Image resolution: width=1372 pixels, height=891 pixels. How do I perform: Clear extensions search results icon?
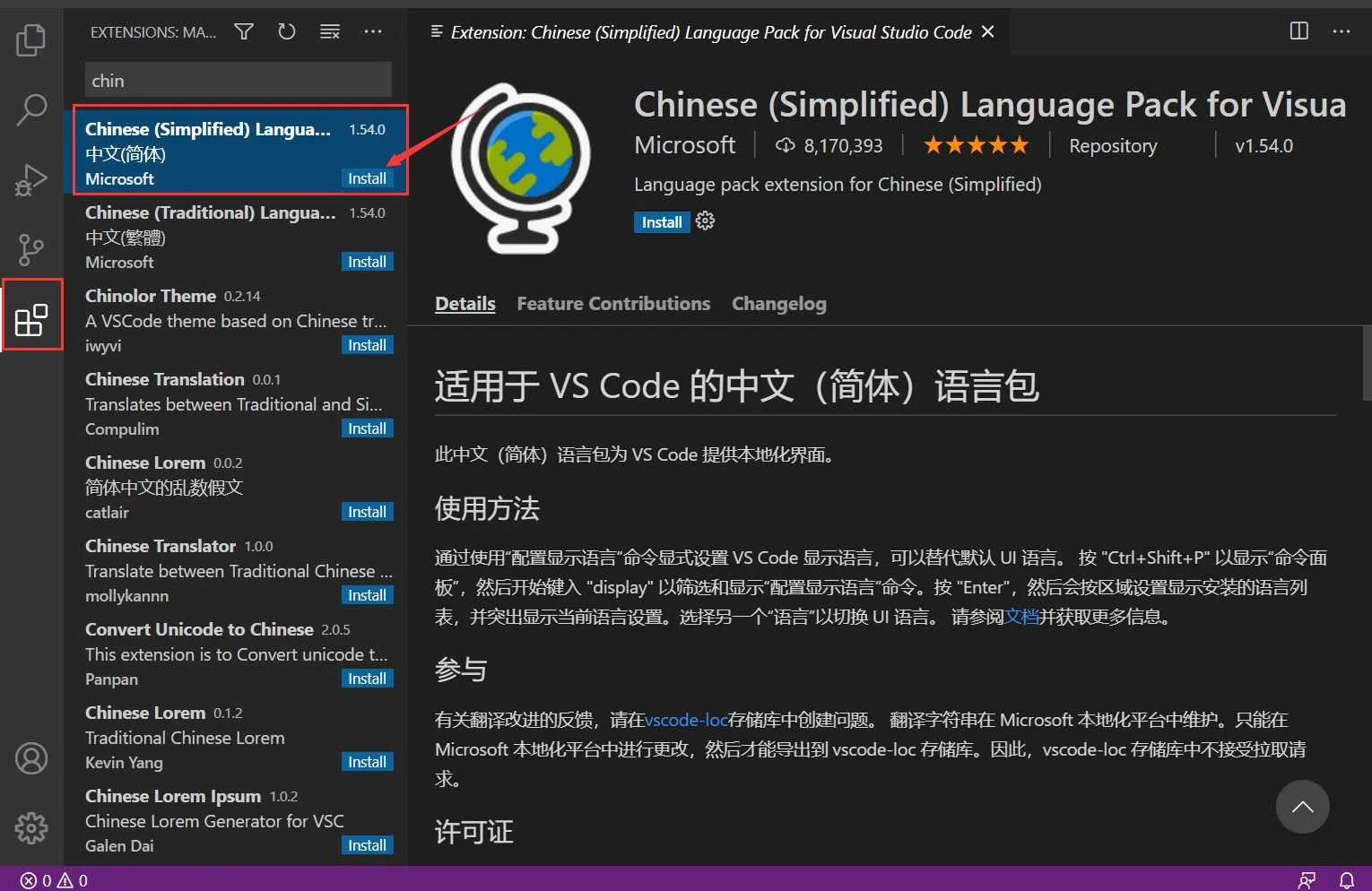(330, 32)
